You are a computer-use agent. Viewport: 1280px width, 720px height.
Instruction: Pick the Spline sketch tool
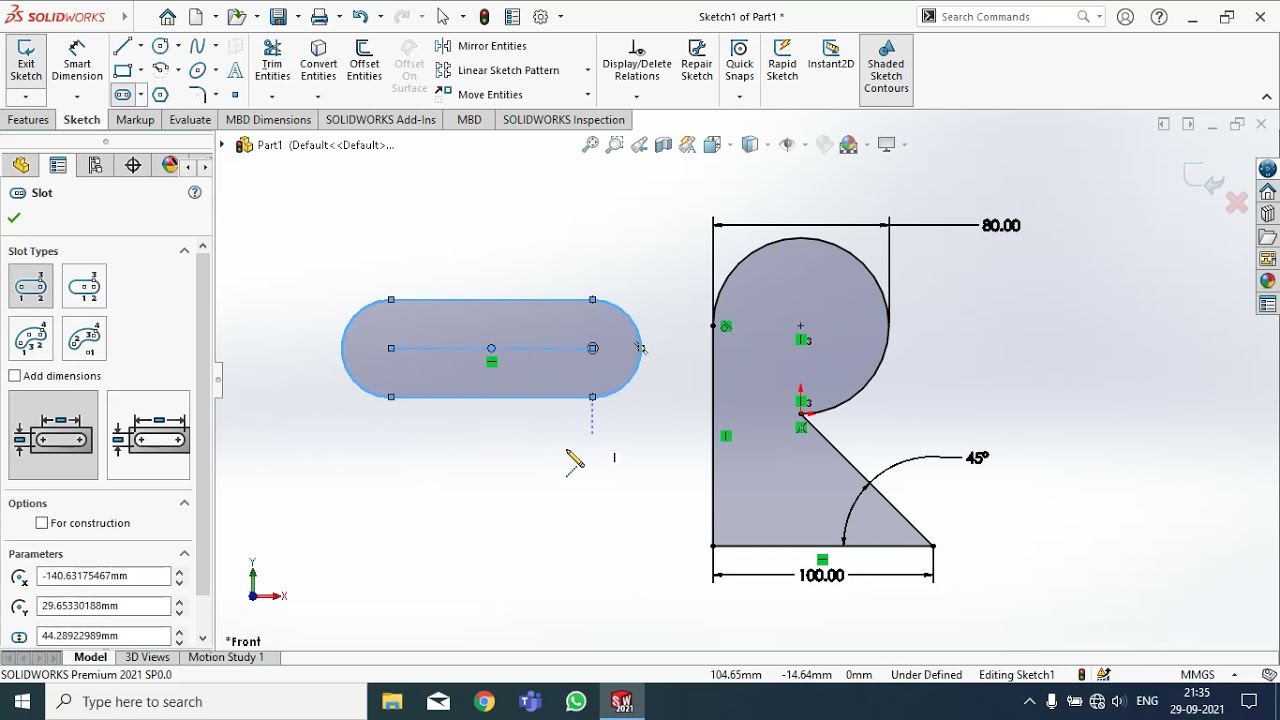coord(197,46)
